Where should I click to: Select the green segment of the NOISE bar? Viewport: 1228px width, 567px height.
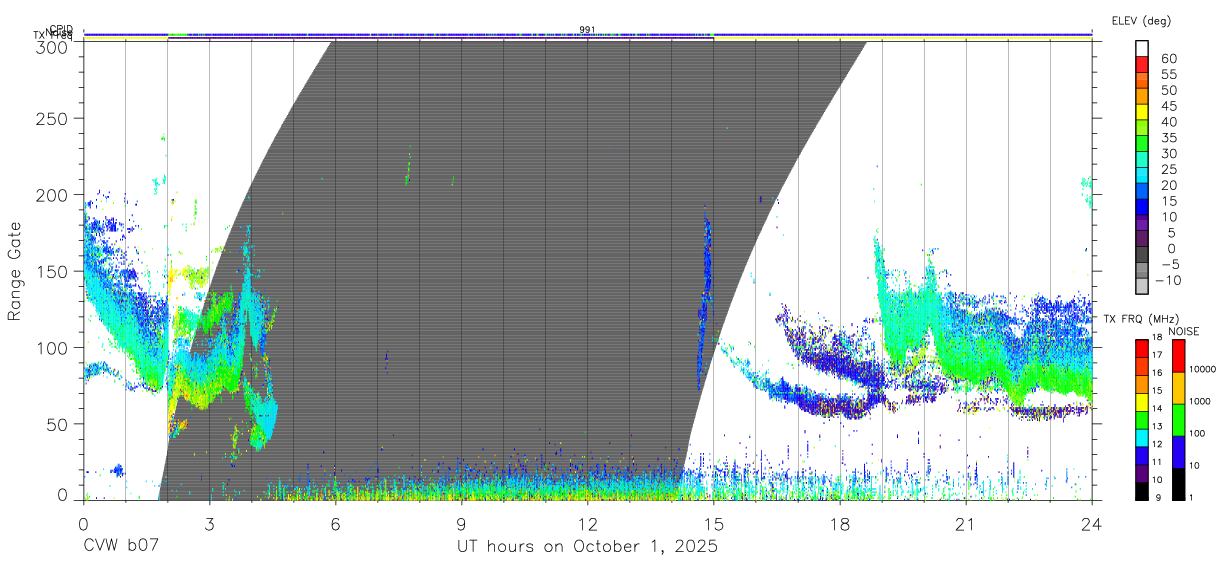[x=1179, y=419]
